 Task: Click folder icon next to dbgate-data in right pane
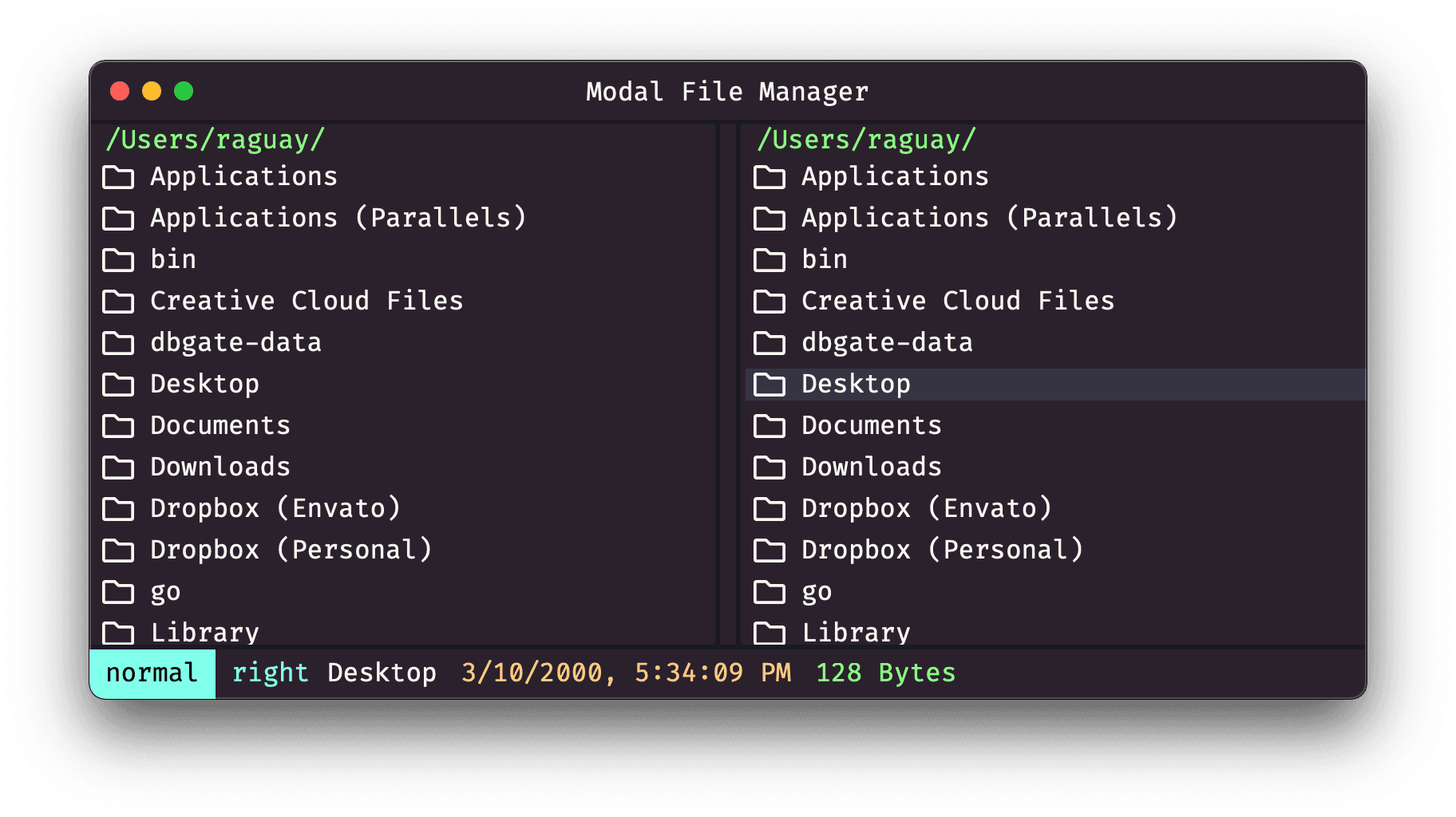coord(770,343)
